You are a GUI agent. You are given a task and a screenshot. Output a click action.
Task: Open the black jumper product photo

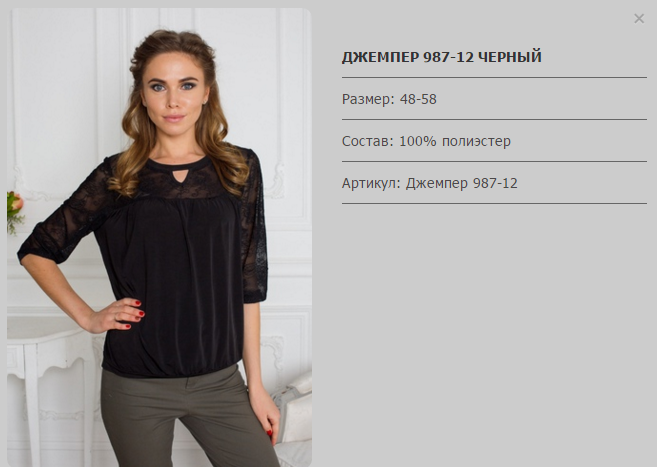[159, 237]
